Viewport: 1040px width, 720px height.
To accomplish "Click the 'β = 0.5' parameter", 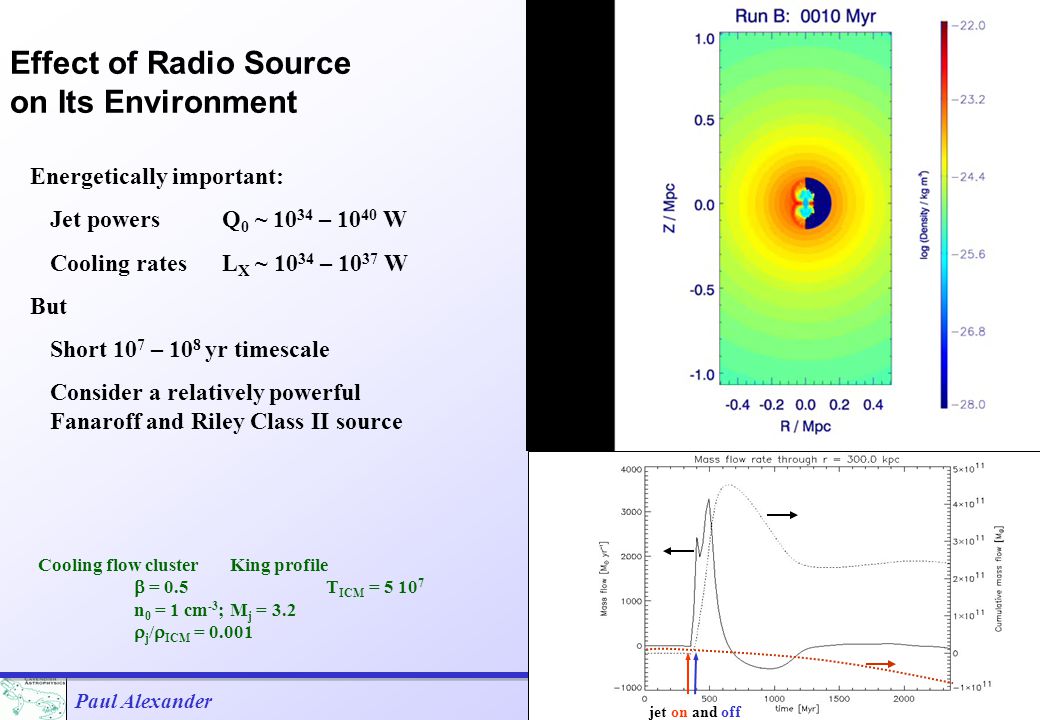I will [161, 587].
